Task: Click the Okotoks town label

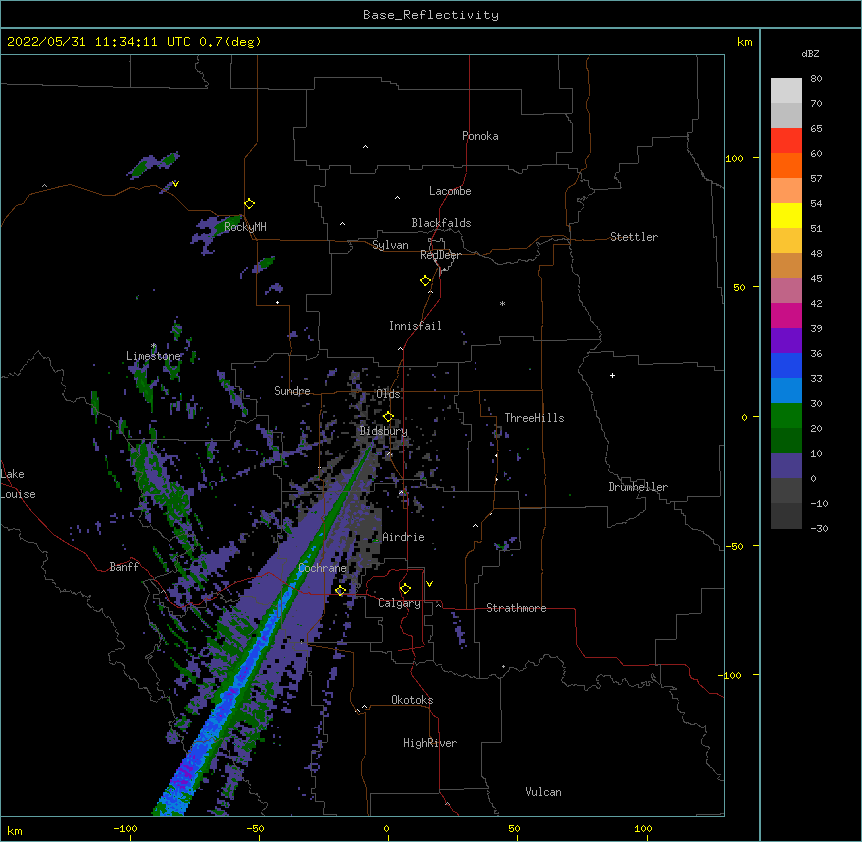Action: click(412, 700)
